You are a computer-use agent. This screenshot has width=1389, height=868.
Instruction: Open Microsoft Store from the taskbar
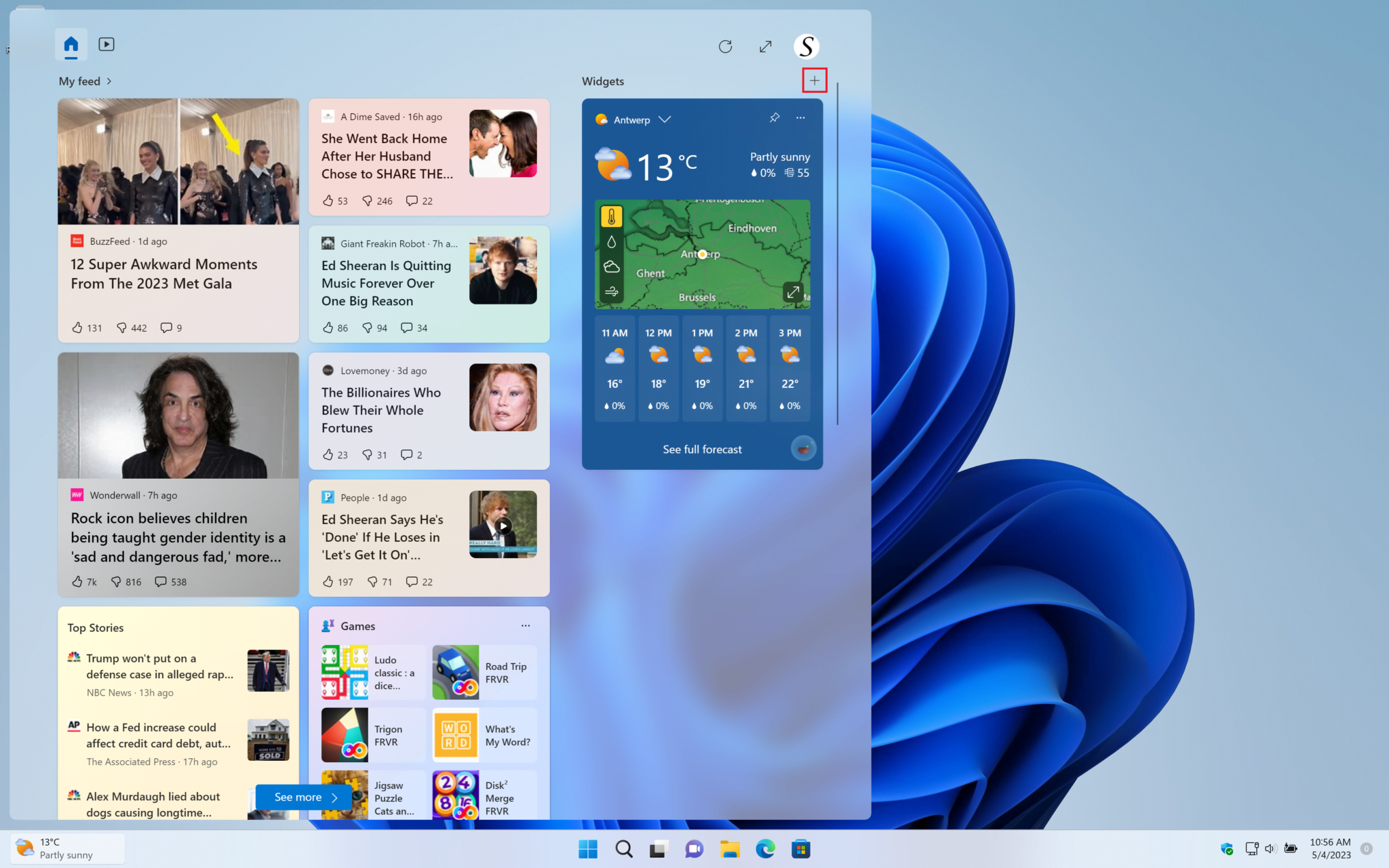point(801,848)
